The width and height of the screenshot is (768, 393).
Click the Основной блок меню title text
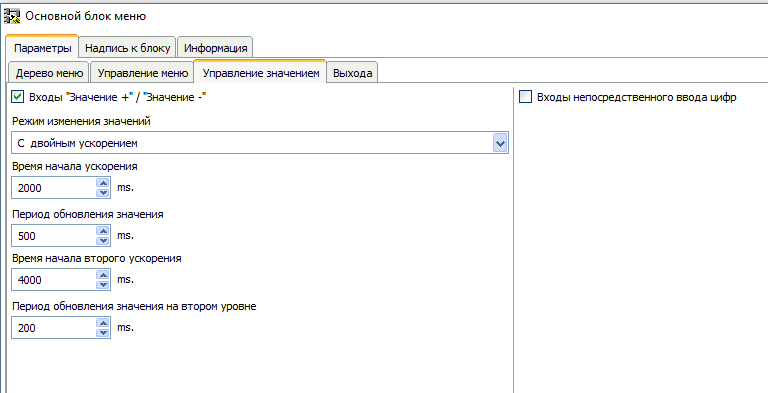[x=85, y=16]
